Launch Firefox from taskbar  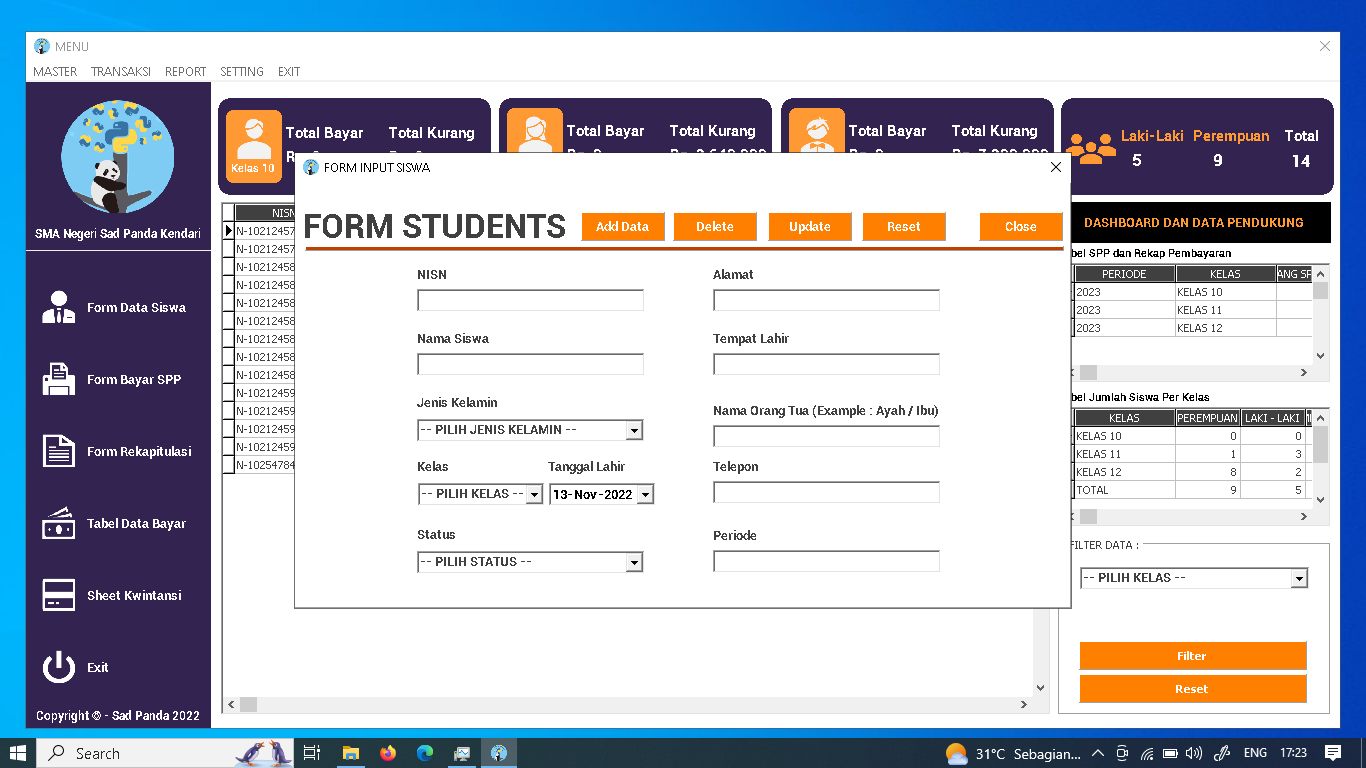[x=388, y=753]
